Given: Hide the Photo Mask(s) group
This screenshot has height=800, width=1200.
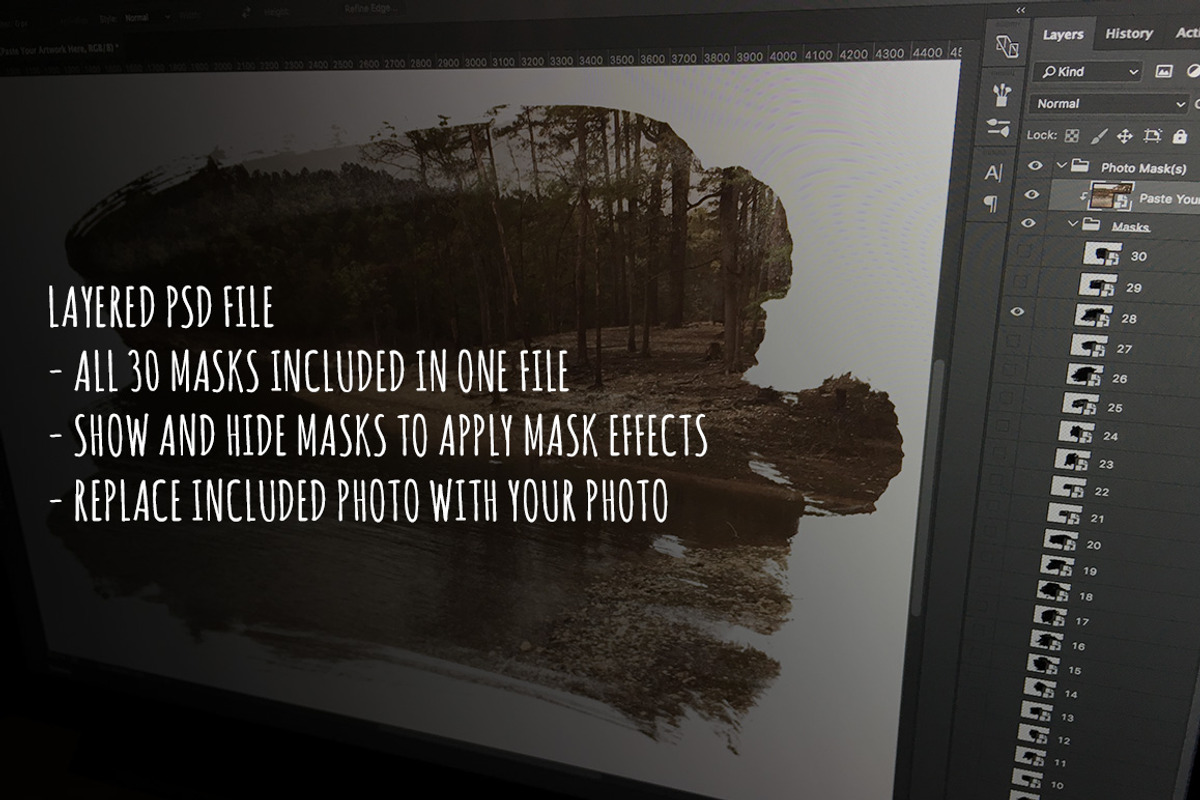Looking at the screenshot, I should click(x=1035, y=165).
